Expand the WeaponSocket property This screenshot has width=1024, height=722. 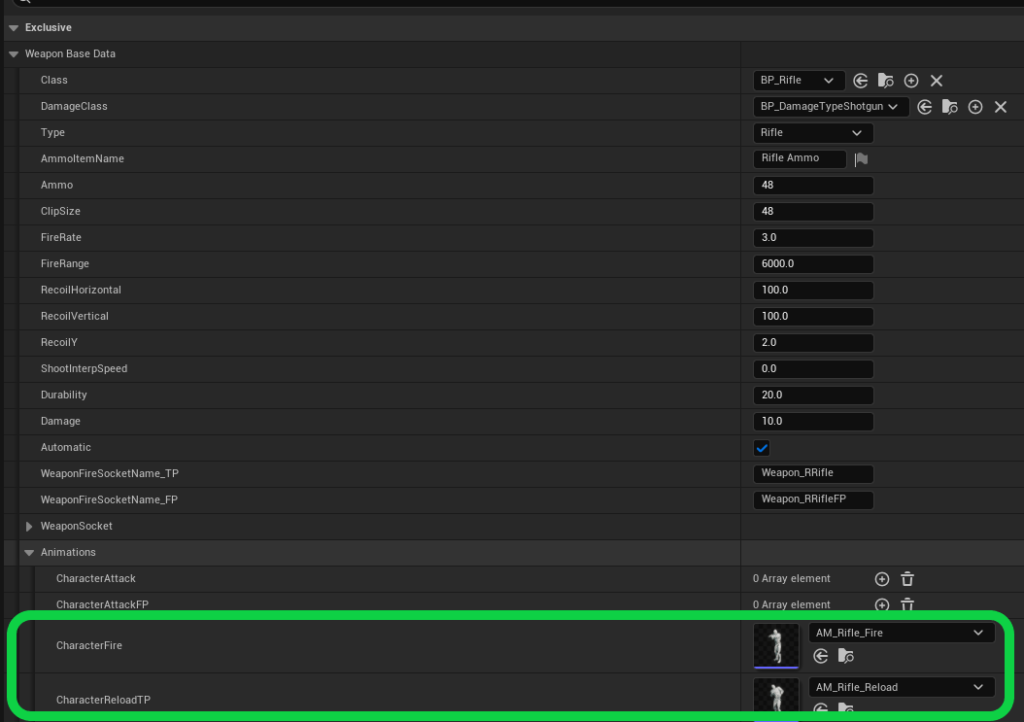29,526
